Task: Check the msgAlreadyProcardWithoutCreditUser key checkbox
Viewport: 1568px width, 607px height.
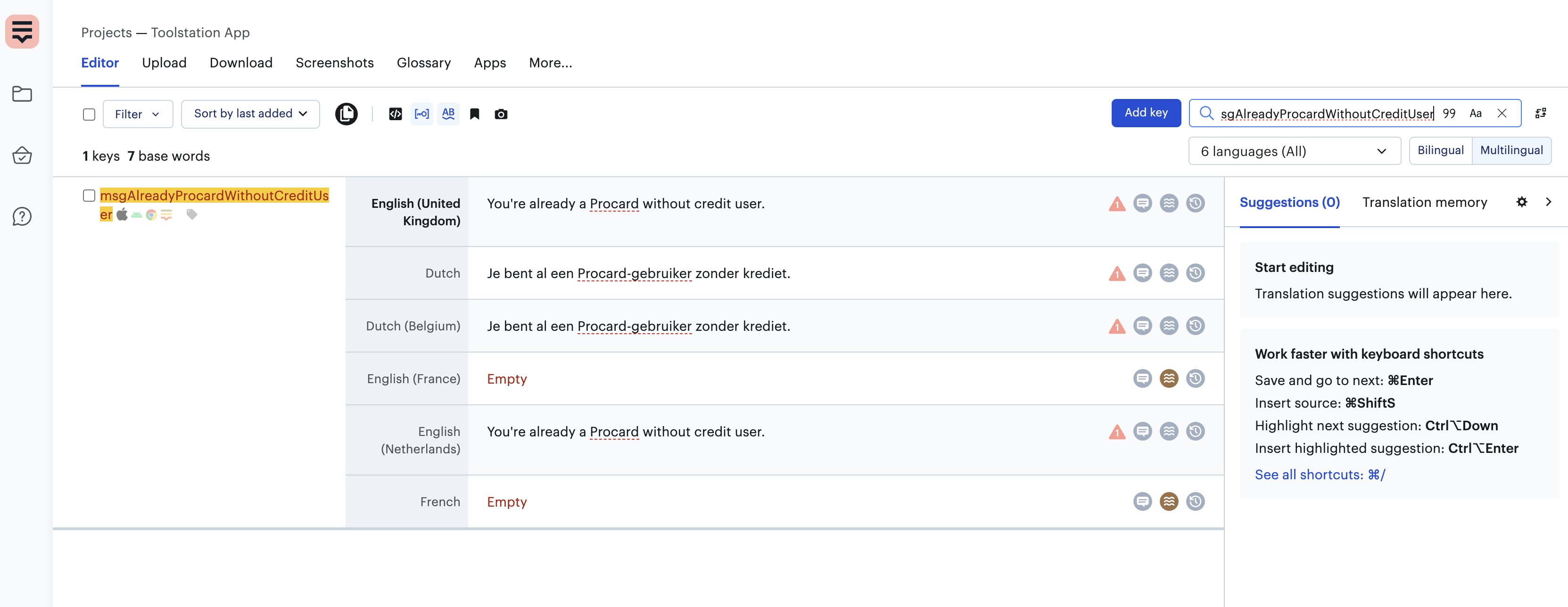Action: 89,195
